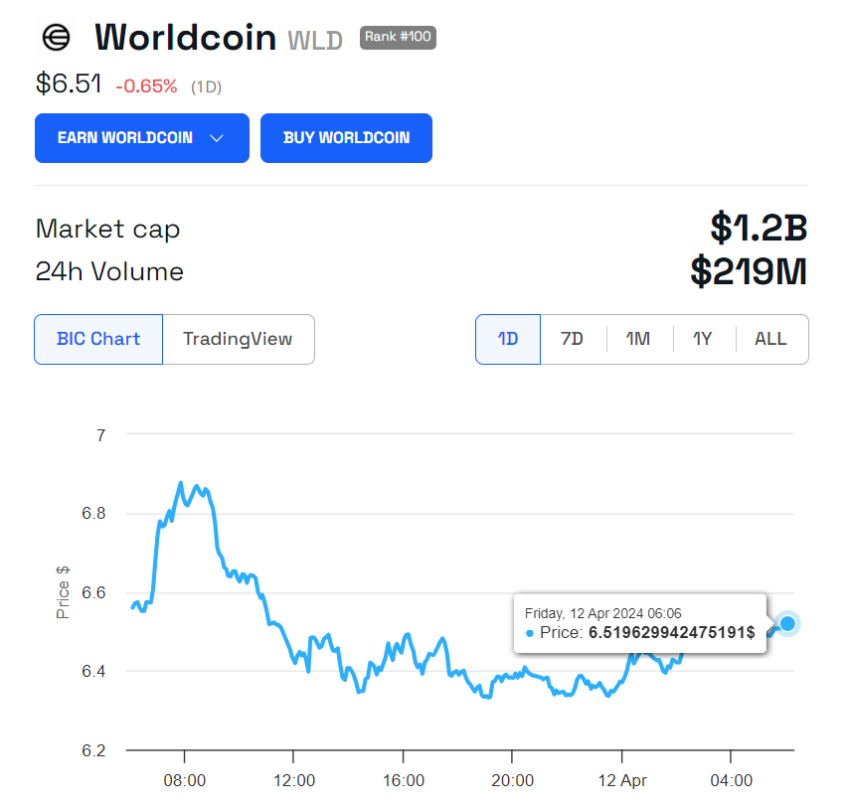
Task: Enable the BIC Chart view
Action: pos(97,339)
